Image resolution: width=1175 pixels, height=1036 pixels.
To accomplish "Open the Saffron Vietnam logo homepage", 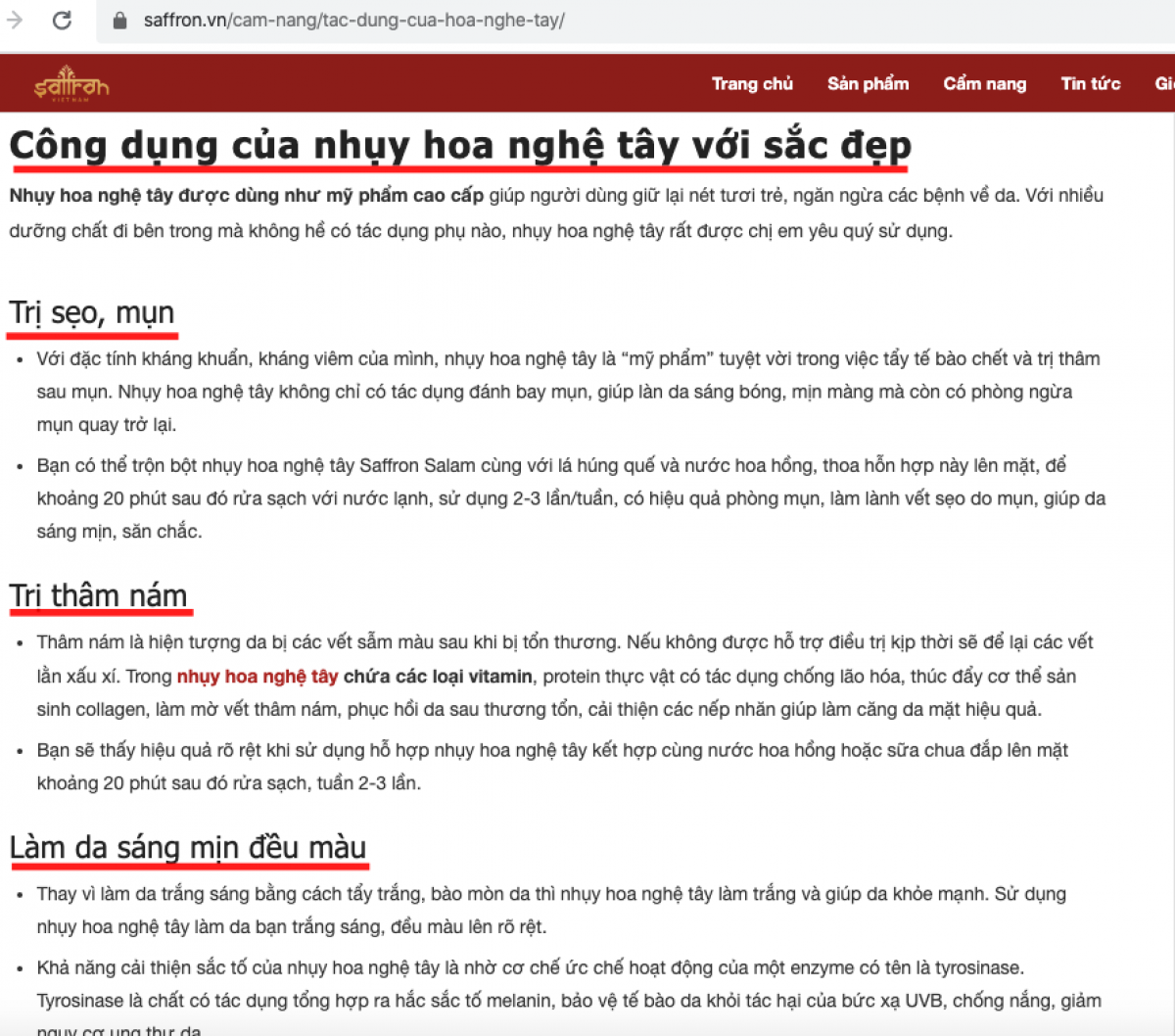I will coord(71,84).
